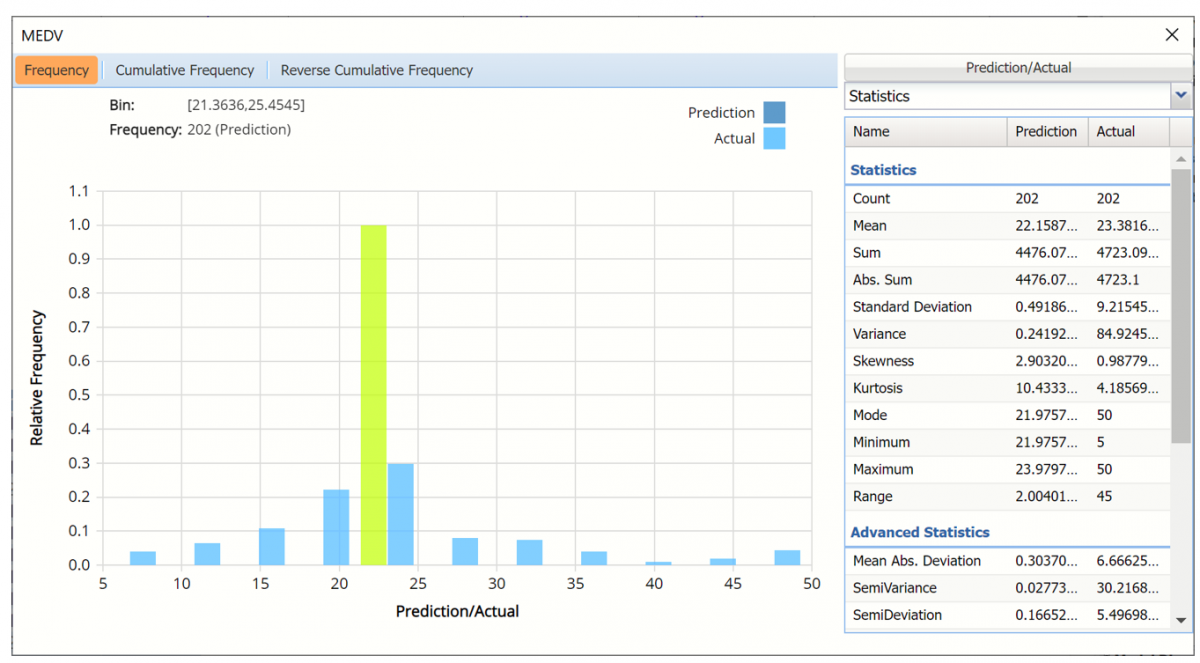Click the Actual legend color swatch

774,139
